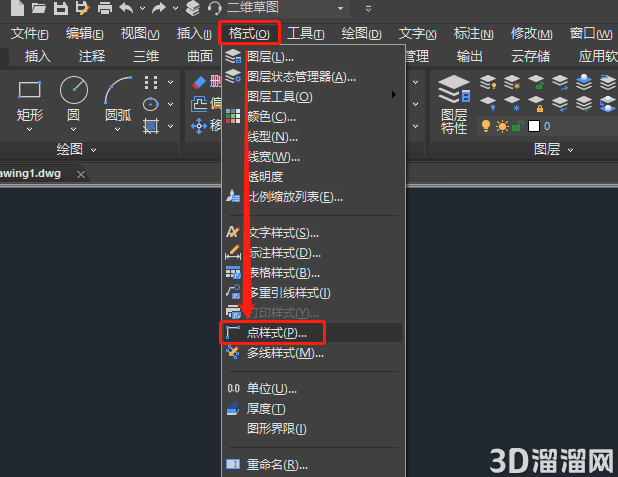Open the 绘图(D) menu
Image resolution: width=618 pixels, height=477 pixels.
coord(361,34)
